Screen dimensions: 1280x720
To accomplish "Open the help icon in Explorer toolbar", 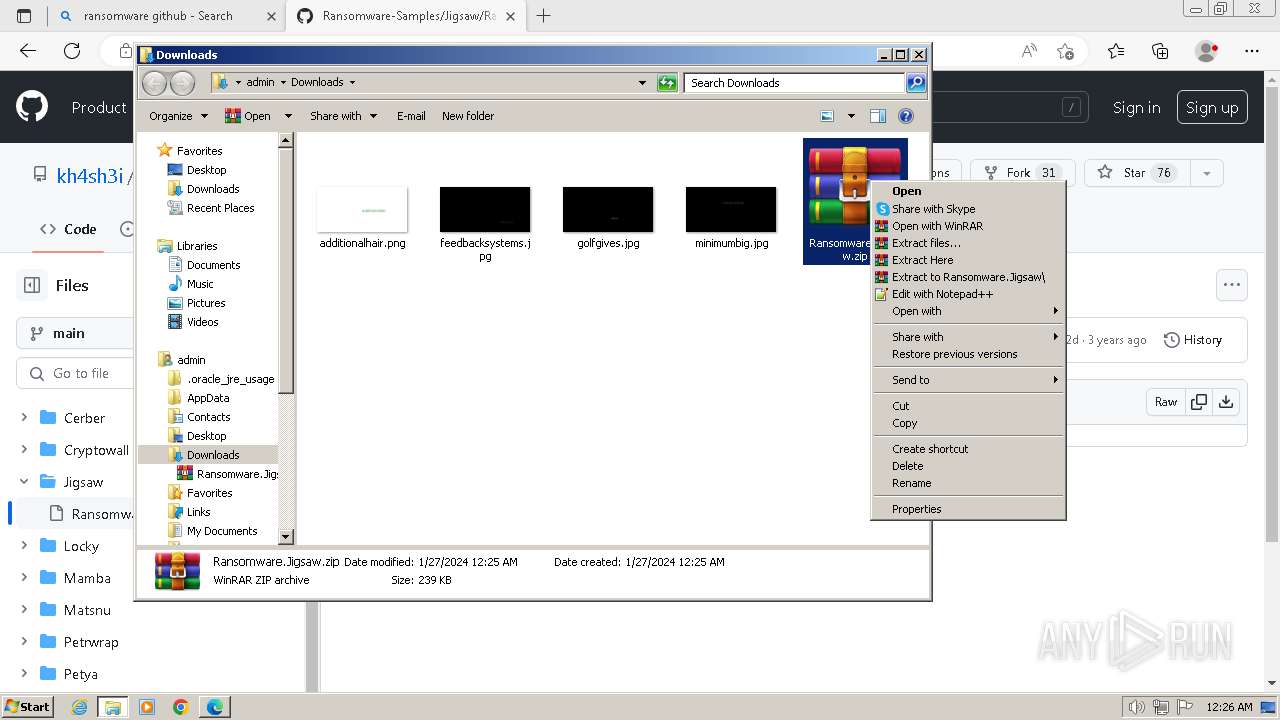I will [906, 116].
